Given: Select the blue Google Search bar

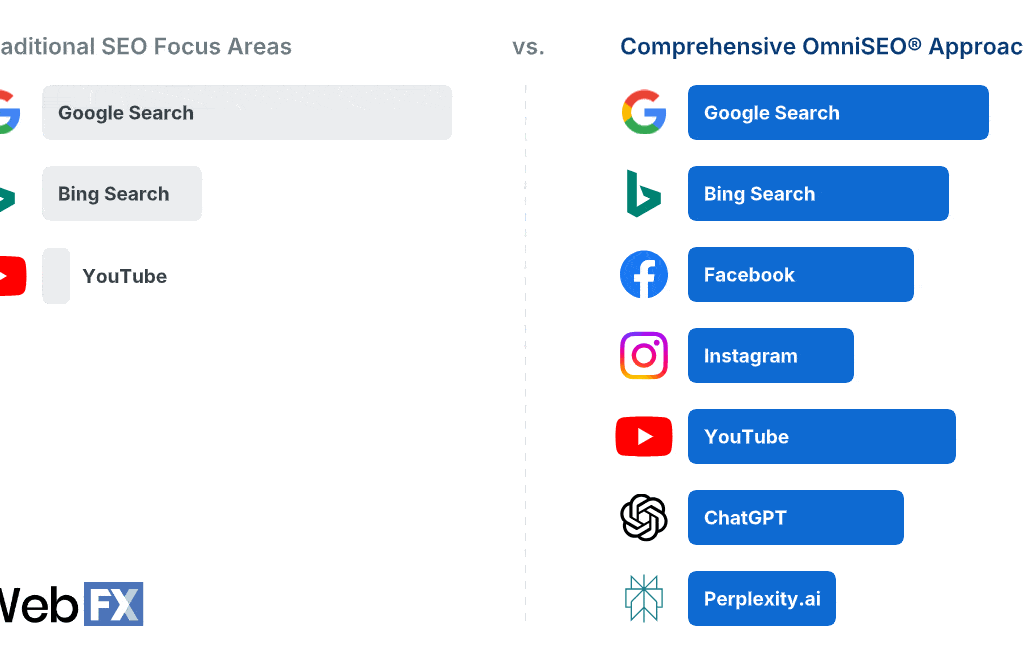Looking at the screenshot, I should coord(838,112).
